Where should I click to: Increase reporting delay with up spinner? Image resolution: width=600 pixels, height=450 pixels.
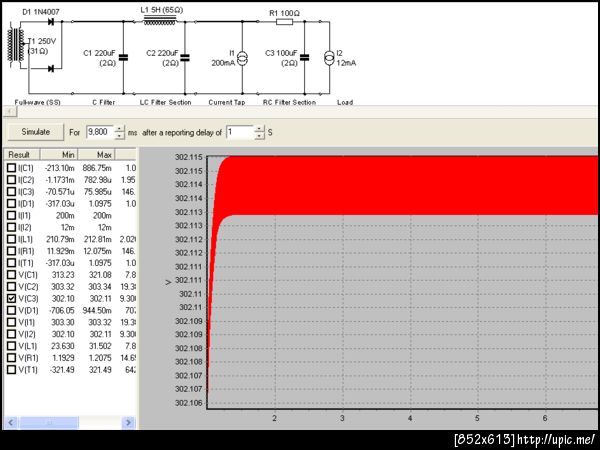(x=259, y=129)
